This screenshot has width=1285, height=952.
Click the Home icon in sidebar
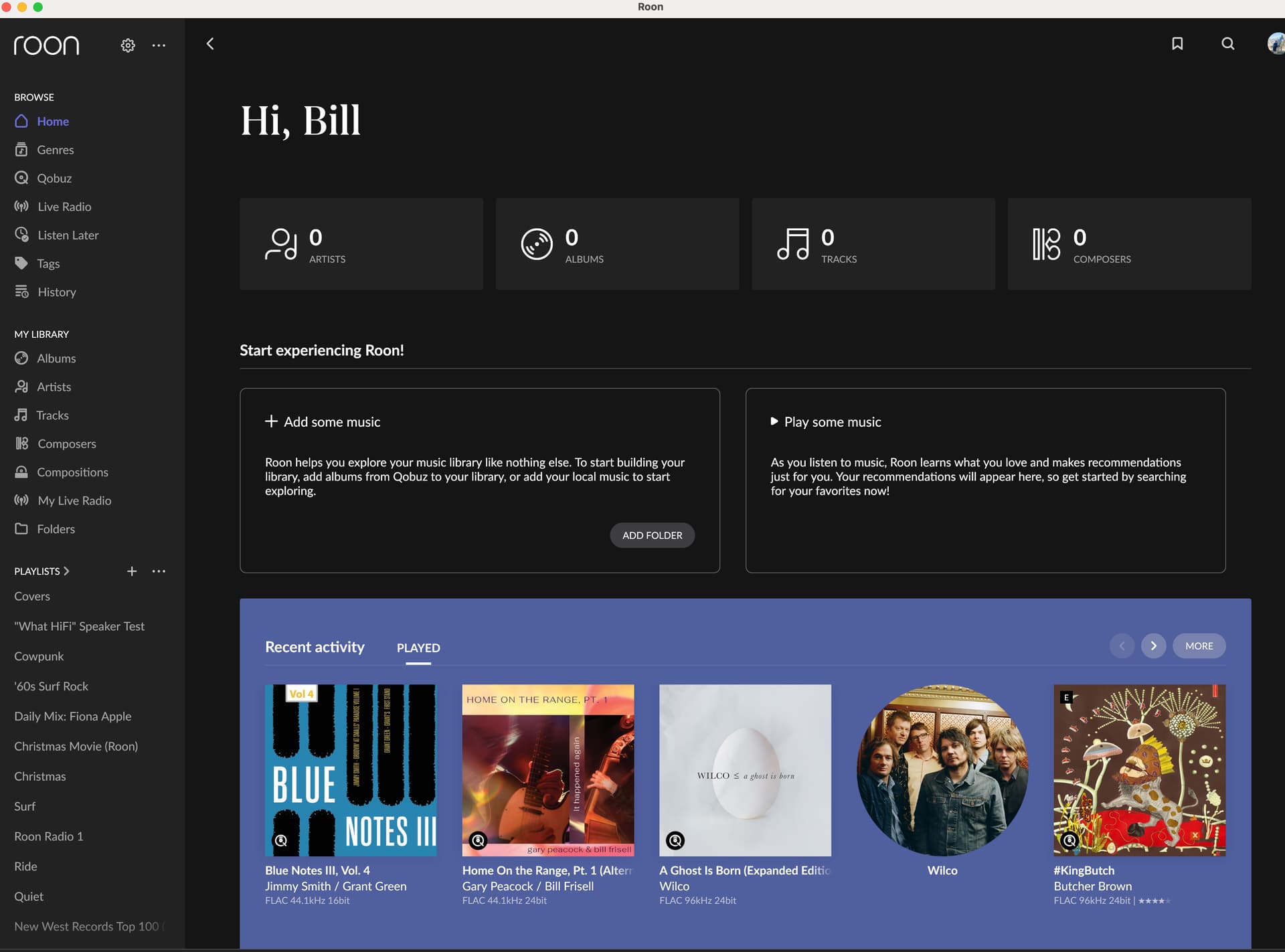(x=21, y=121)
